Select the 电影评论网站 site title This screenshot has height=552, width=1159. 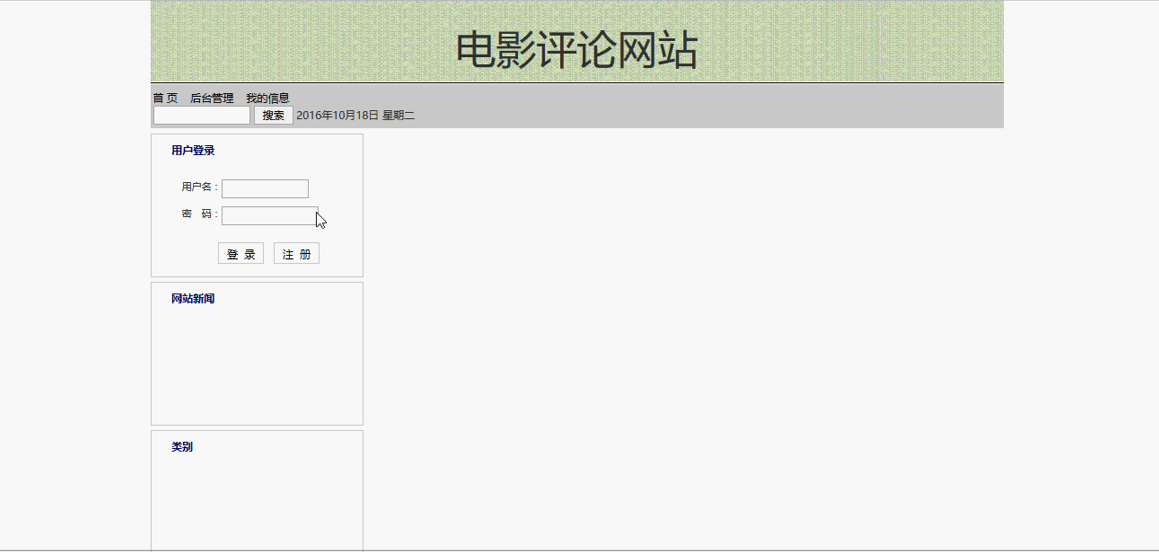click(577, 50)
